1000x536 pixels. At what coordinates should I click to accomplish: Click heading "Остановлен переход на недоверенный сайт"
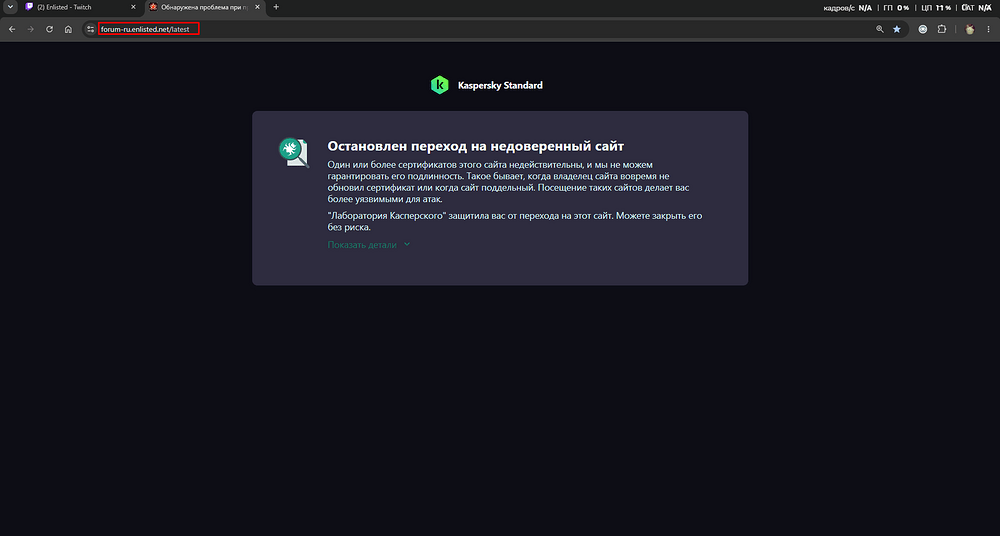(x=475, y=146)
